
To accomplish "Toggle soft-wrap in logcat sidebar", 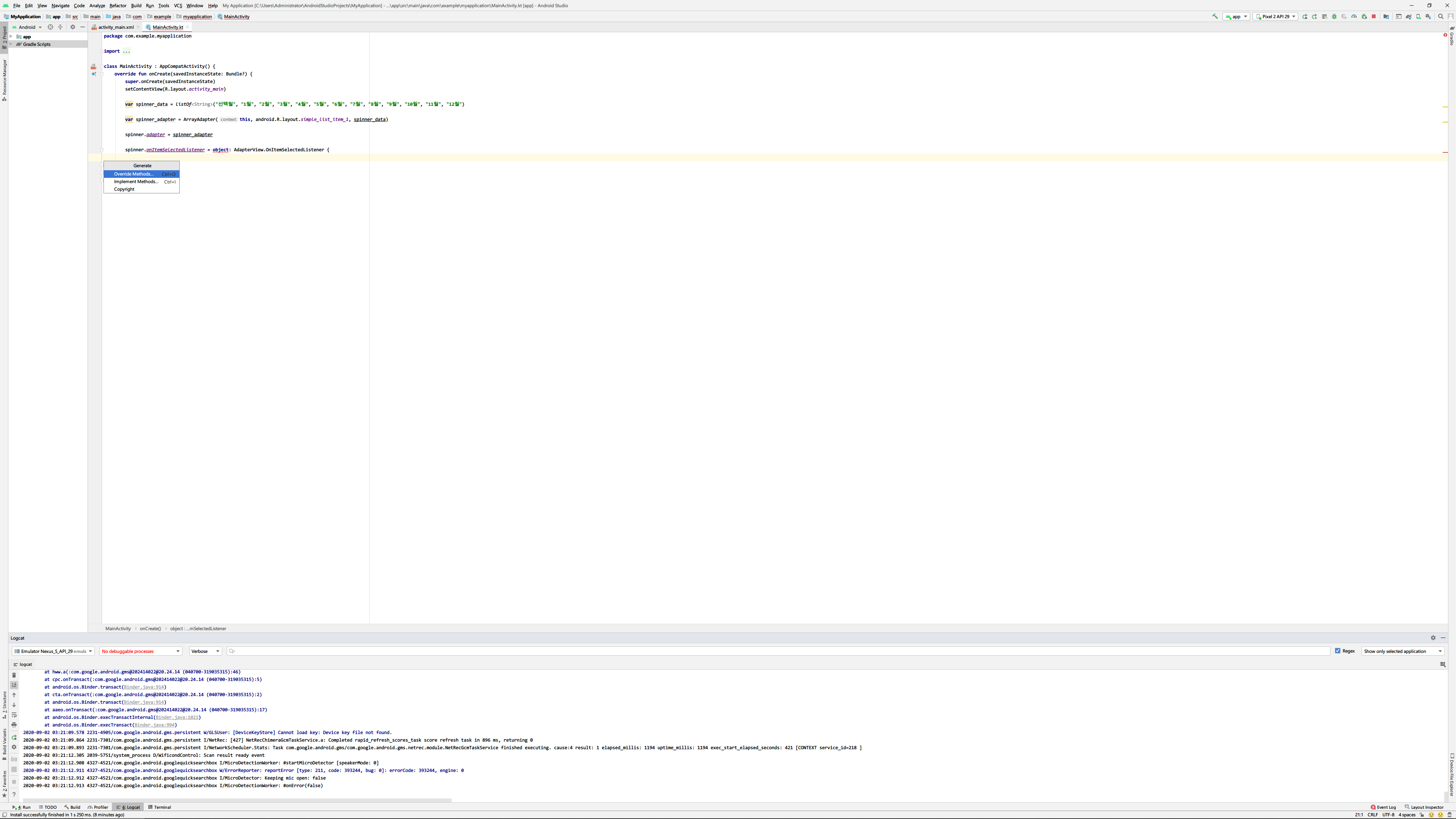I will point(14,715).
